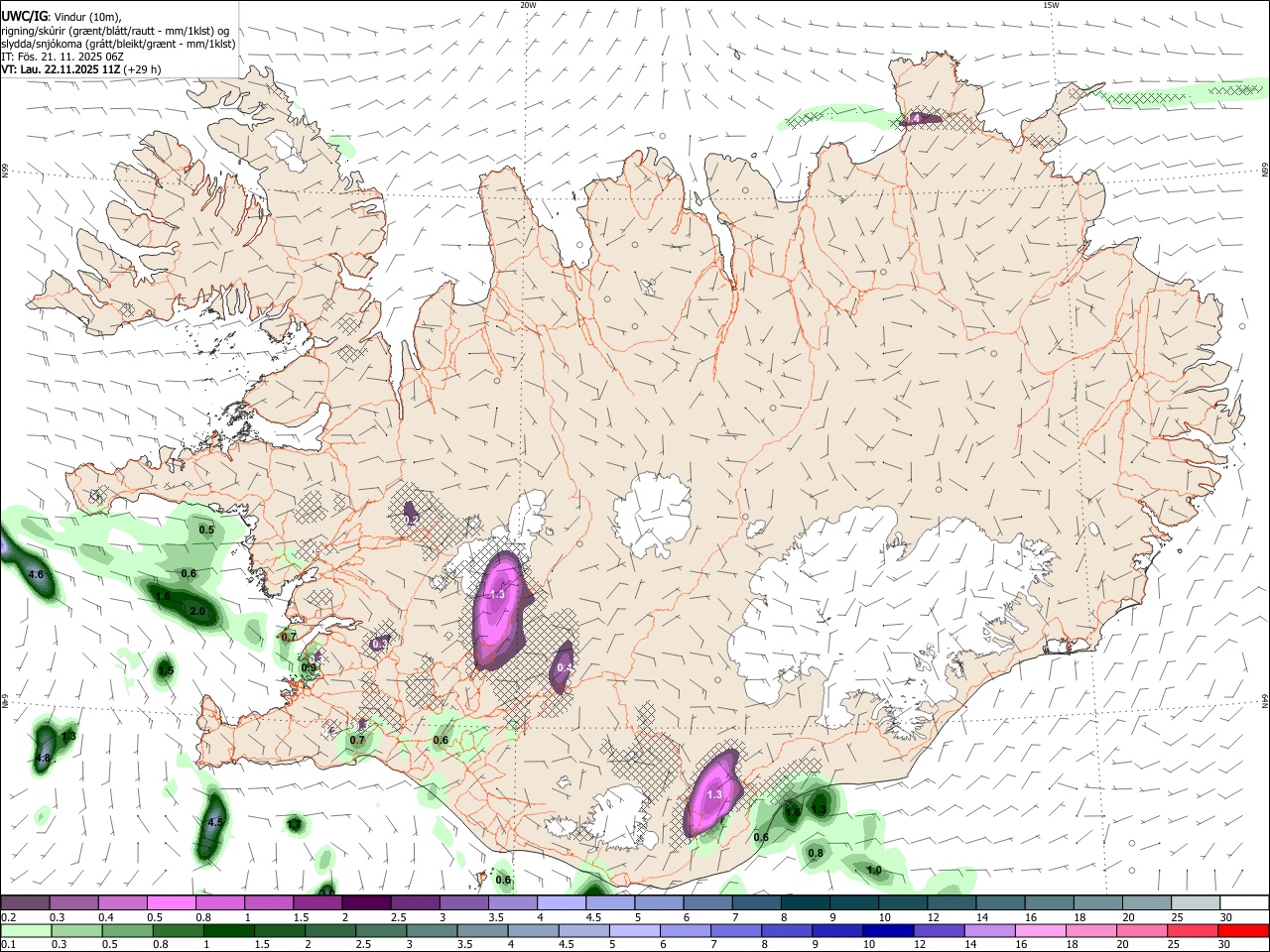The width and height of the screenshot is (1270, 952).
Task: Click the 0.5–0.8 bright pink swatch in upper legend row
Action: (171, 902)
